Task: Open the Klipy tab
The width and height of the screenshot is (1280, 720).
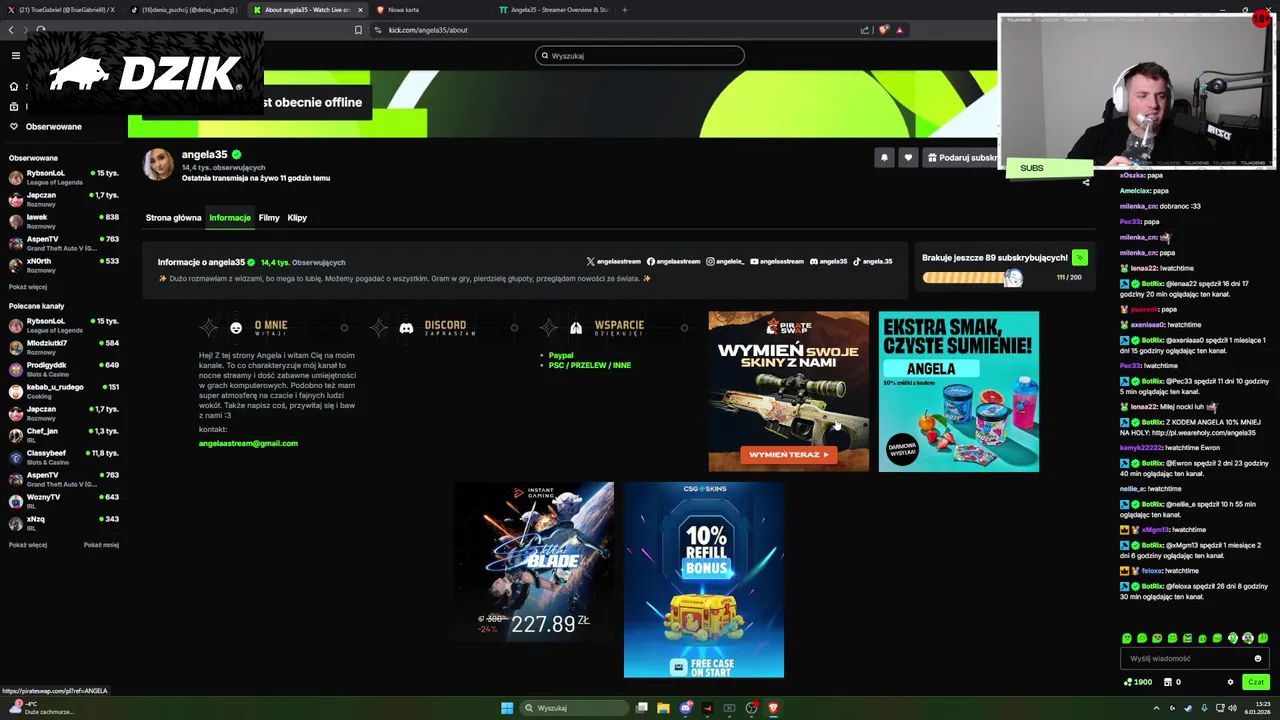Action: [297, 218]
